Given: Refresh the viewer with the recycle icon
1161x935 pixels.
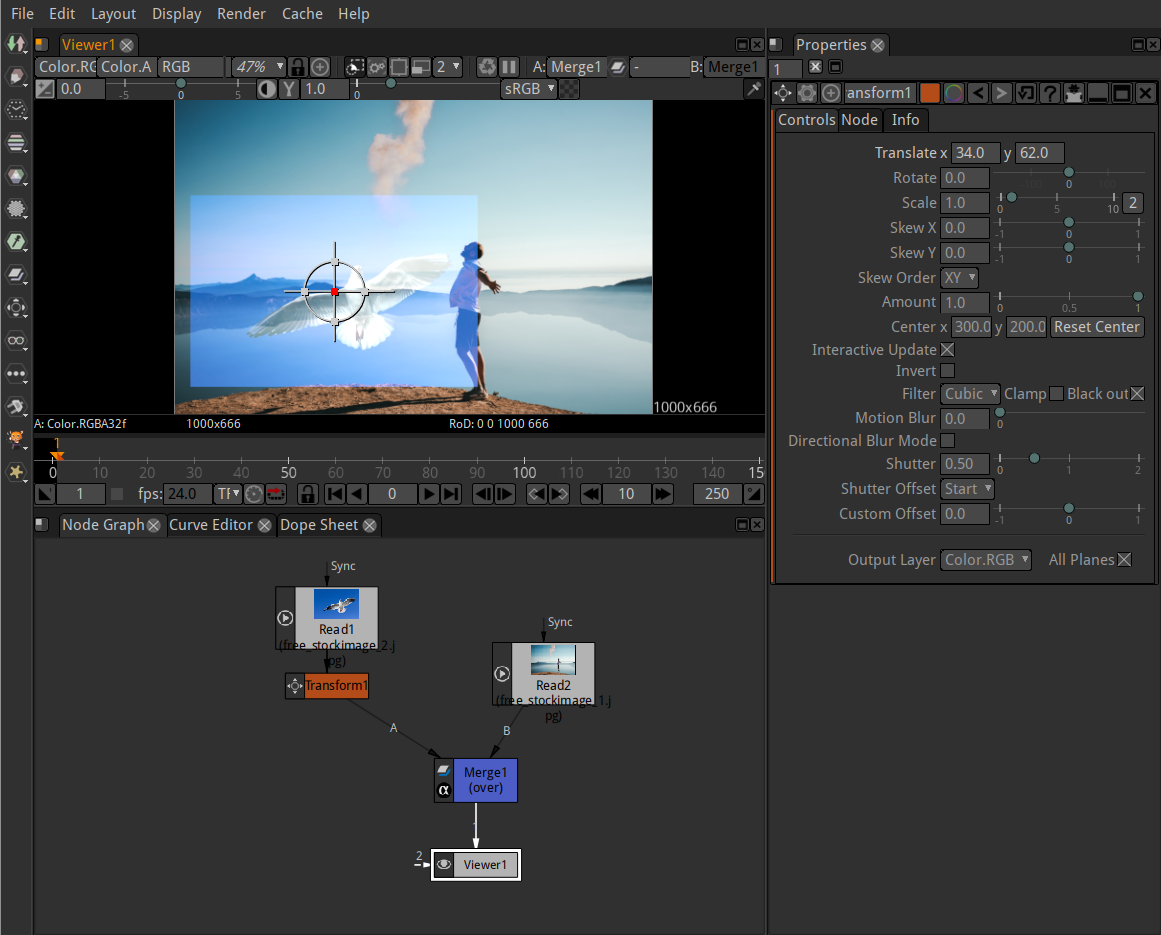Looking at the screenshot, I should (488, 67).
